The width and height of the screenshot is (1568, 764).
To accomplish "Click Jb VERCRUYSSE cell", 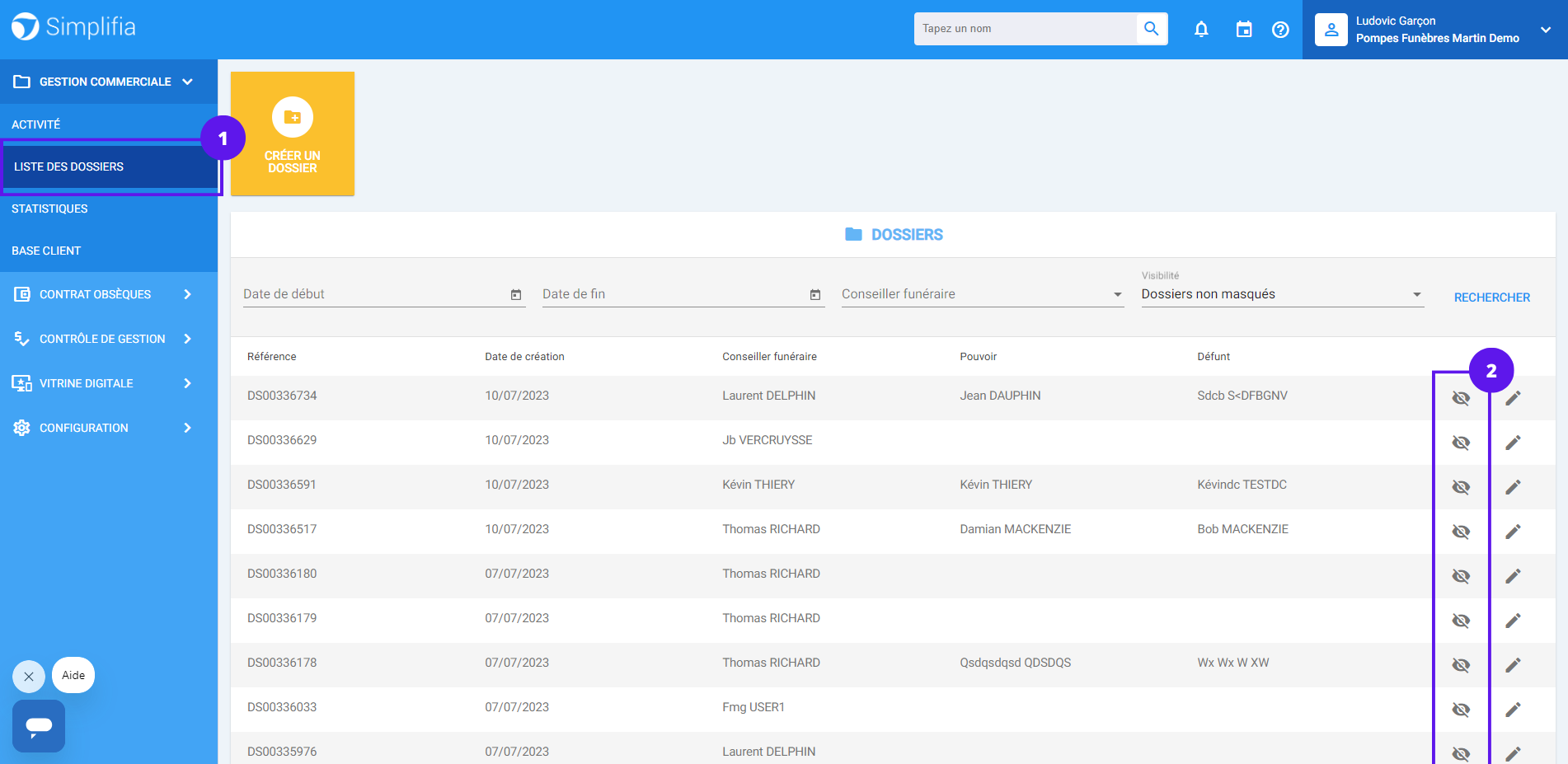I will coord(768,440).
